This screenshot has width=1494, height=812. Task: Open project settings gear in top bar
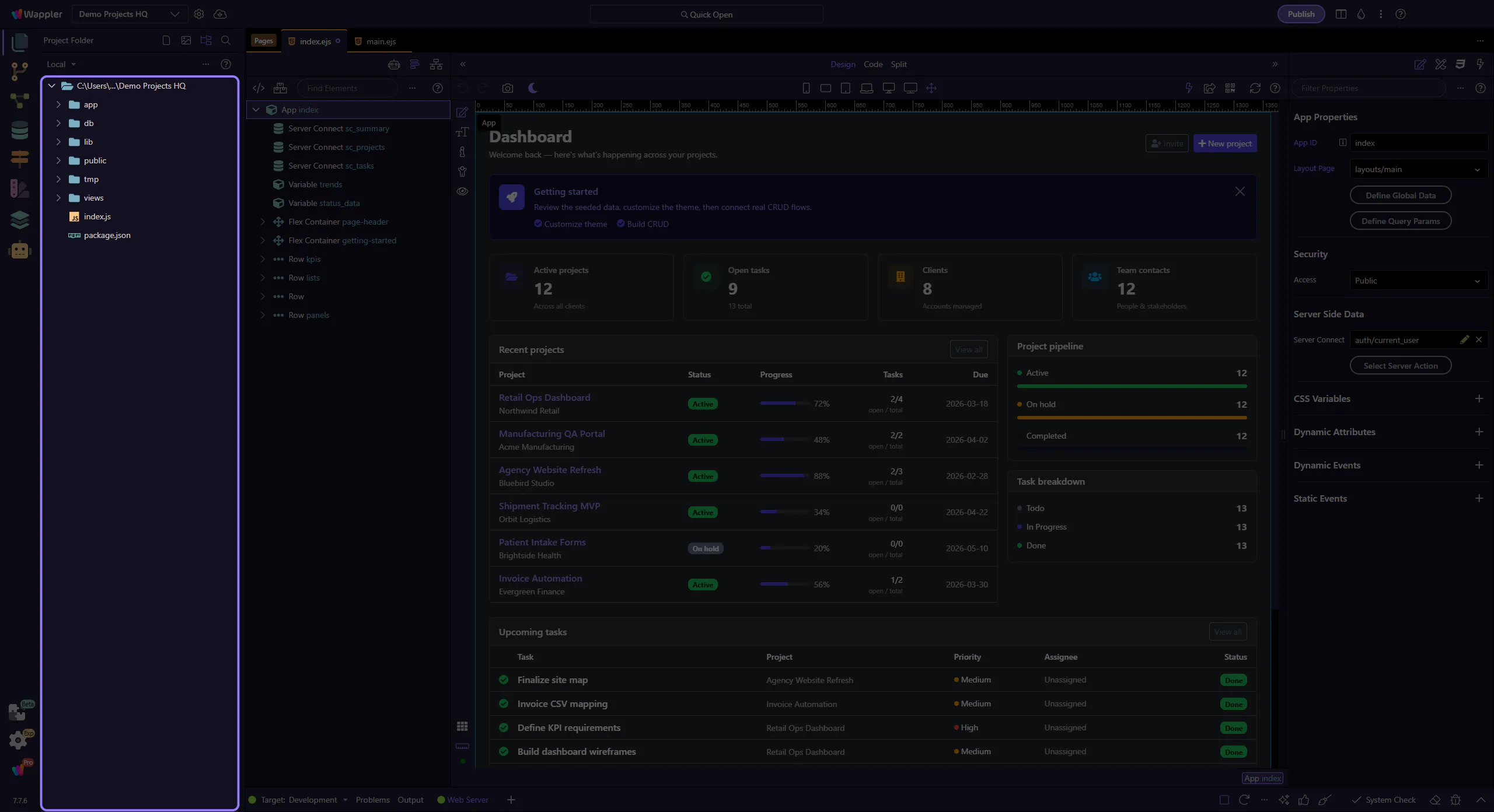(x=199, y=14)
